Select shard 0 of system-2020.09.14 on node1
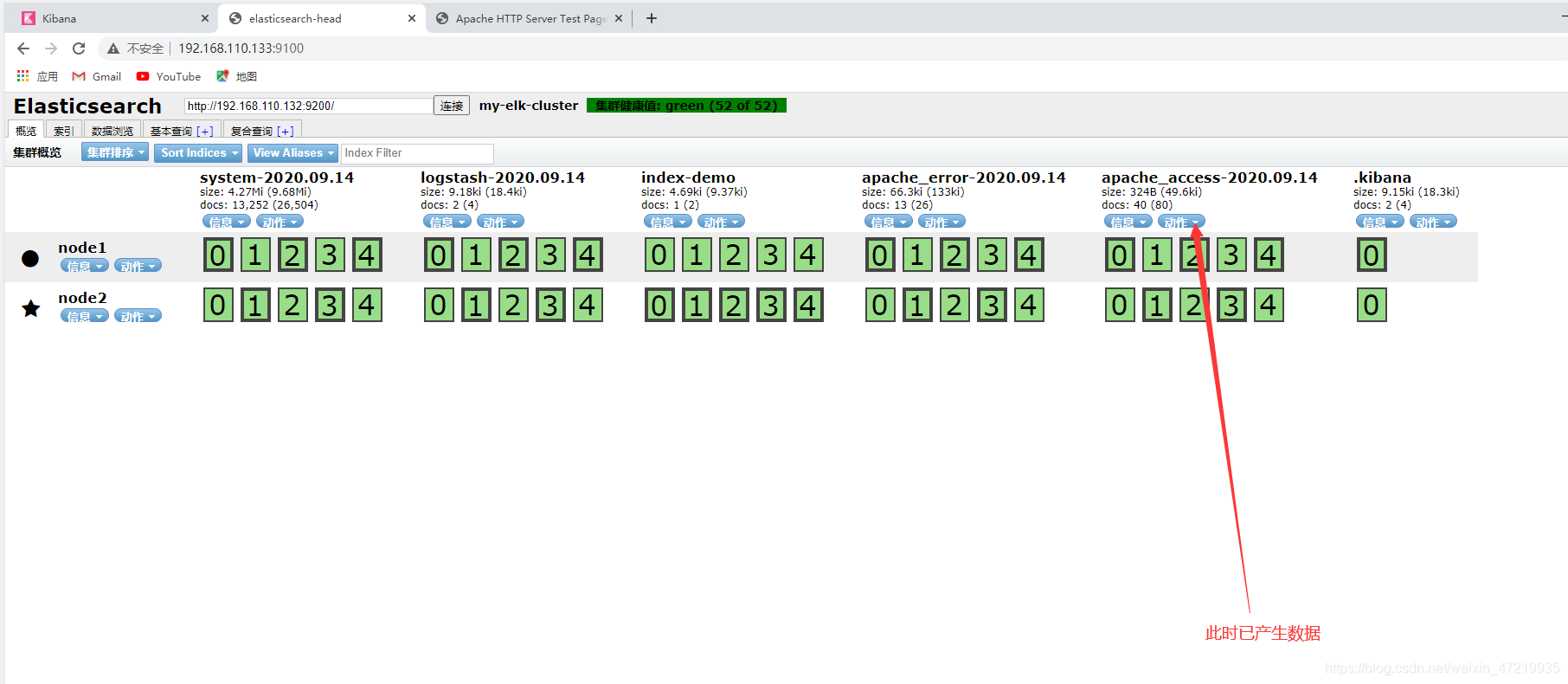The height and width of the screenshot is (684, 1568). (218, 255)
